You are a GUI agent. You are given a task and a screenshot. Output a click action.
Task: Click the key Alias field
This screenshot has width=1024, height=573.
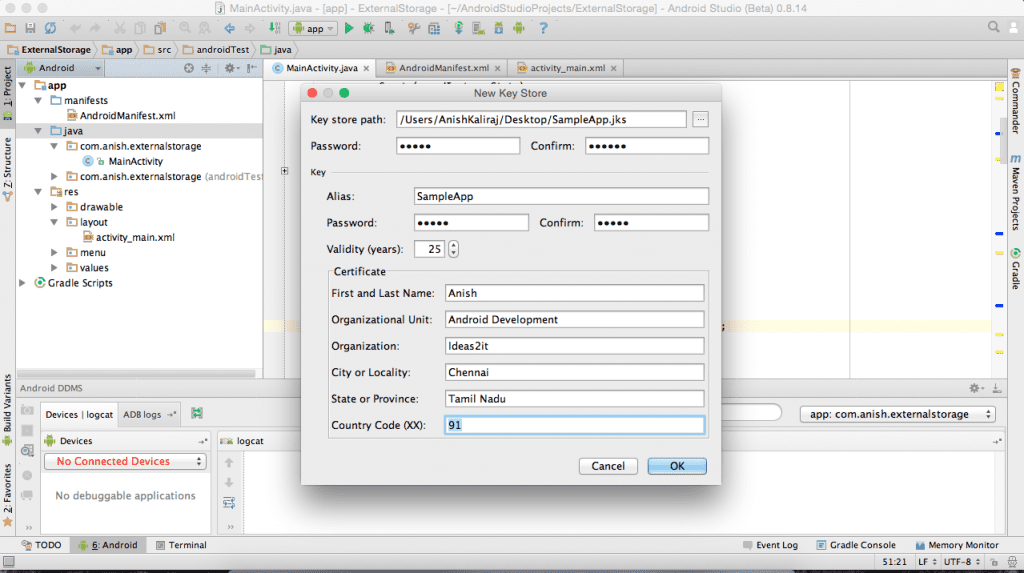(x=561, y=196)
